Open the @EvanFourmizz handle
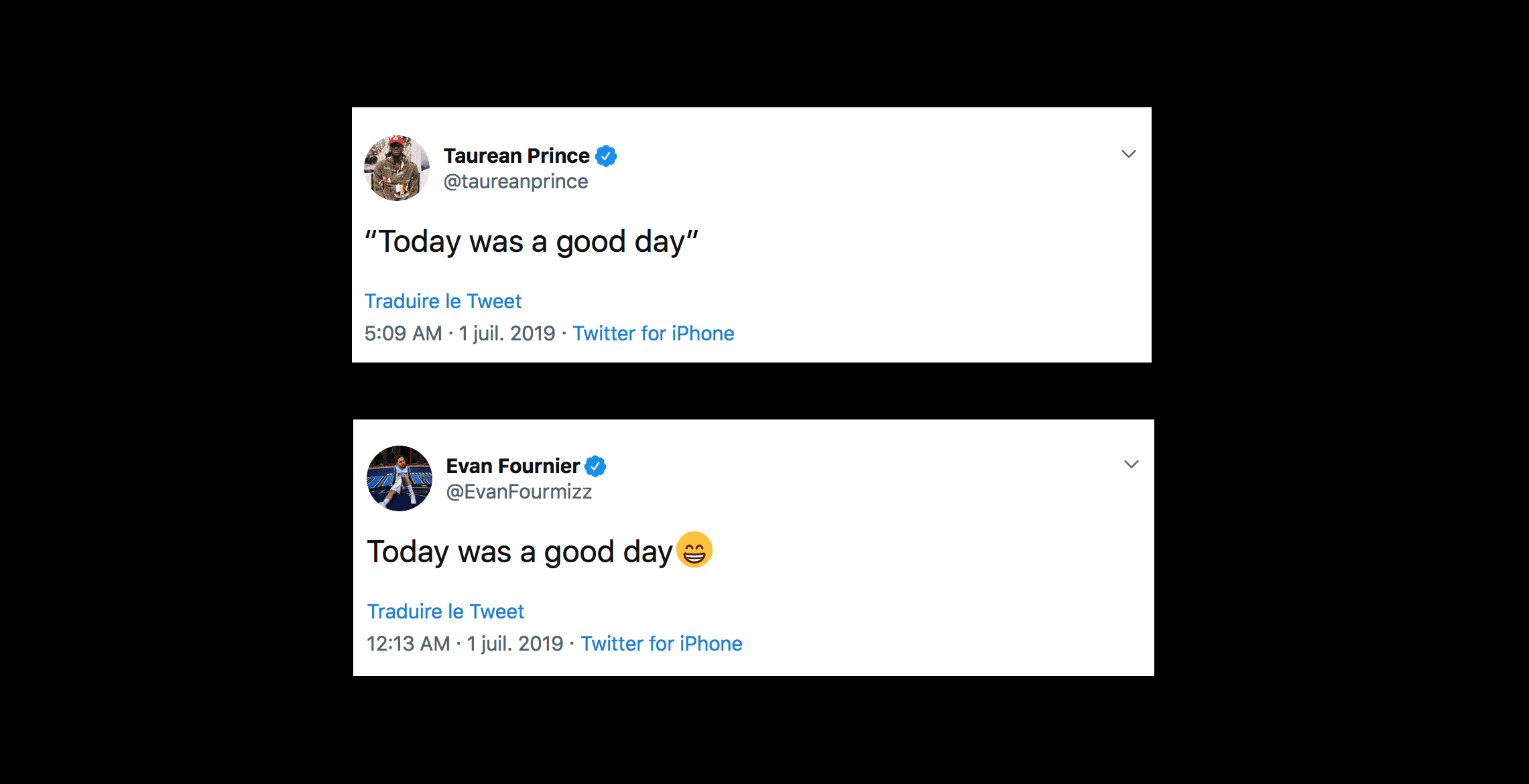This screenshot has width=1529, height=784. click(x=519, y=492)
